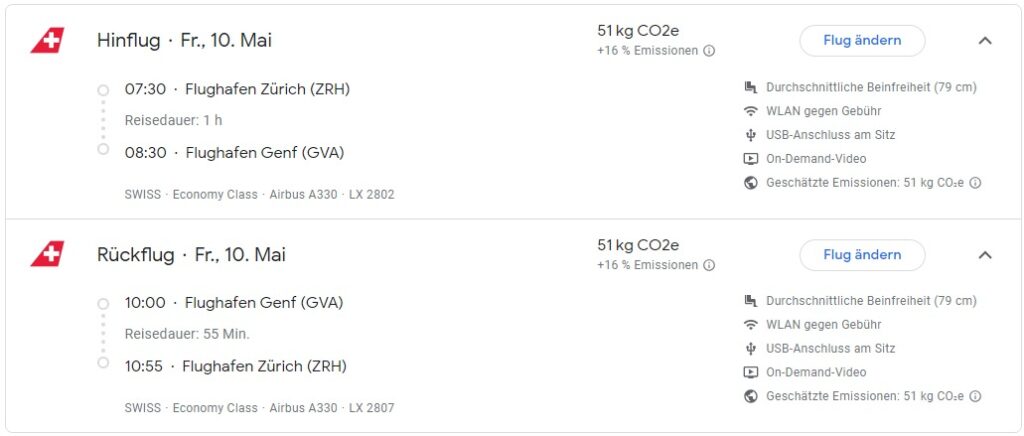
Task: Click the On-Demand-Video icon in Rückflug details
Action: [x=751, y=372]
